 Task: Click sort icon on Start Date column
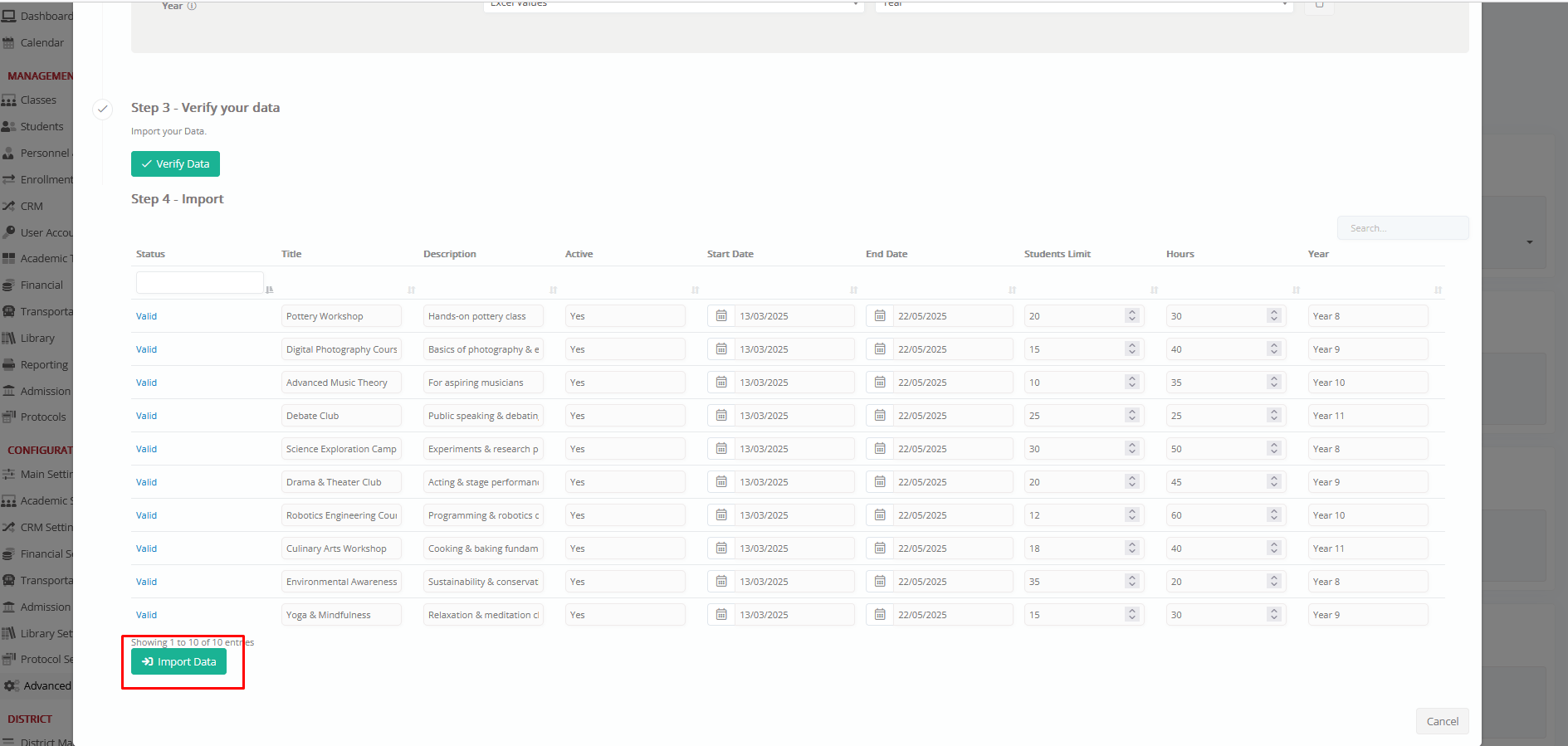[853, 290]
